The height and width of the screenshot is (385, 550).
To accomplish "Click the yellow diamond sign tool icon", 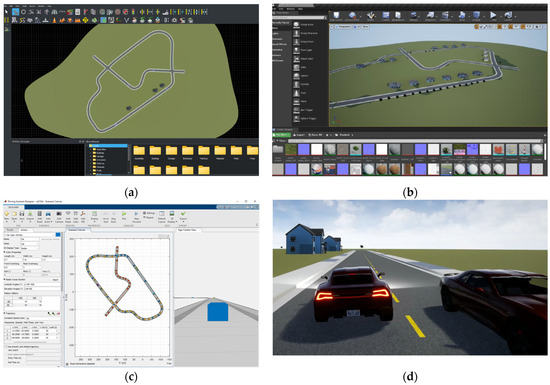I will [x=85, y=20].
